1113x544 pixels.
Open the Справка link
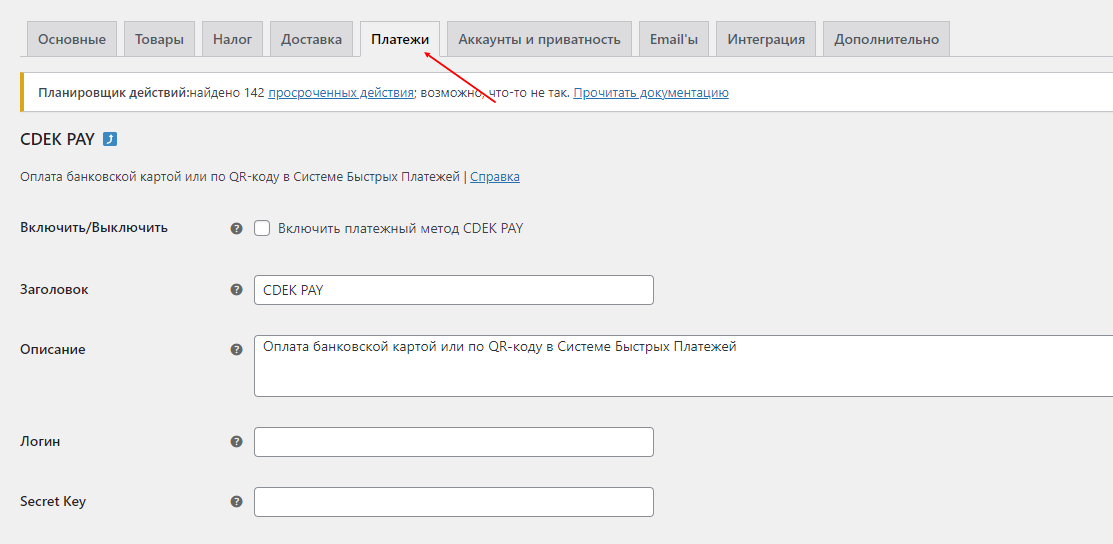pos(495,177)
